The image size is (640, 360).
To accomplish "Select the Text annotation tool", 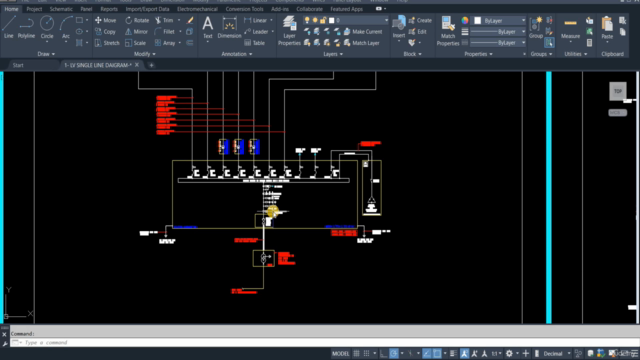I will pyautogui.click(x=208, y=27).
